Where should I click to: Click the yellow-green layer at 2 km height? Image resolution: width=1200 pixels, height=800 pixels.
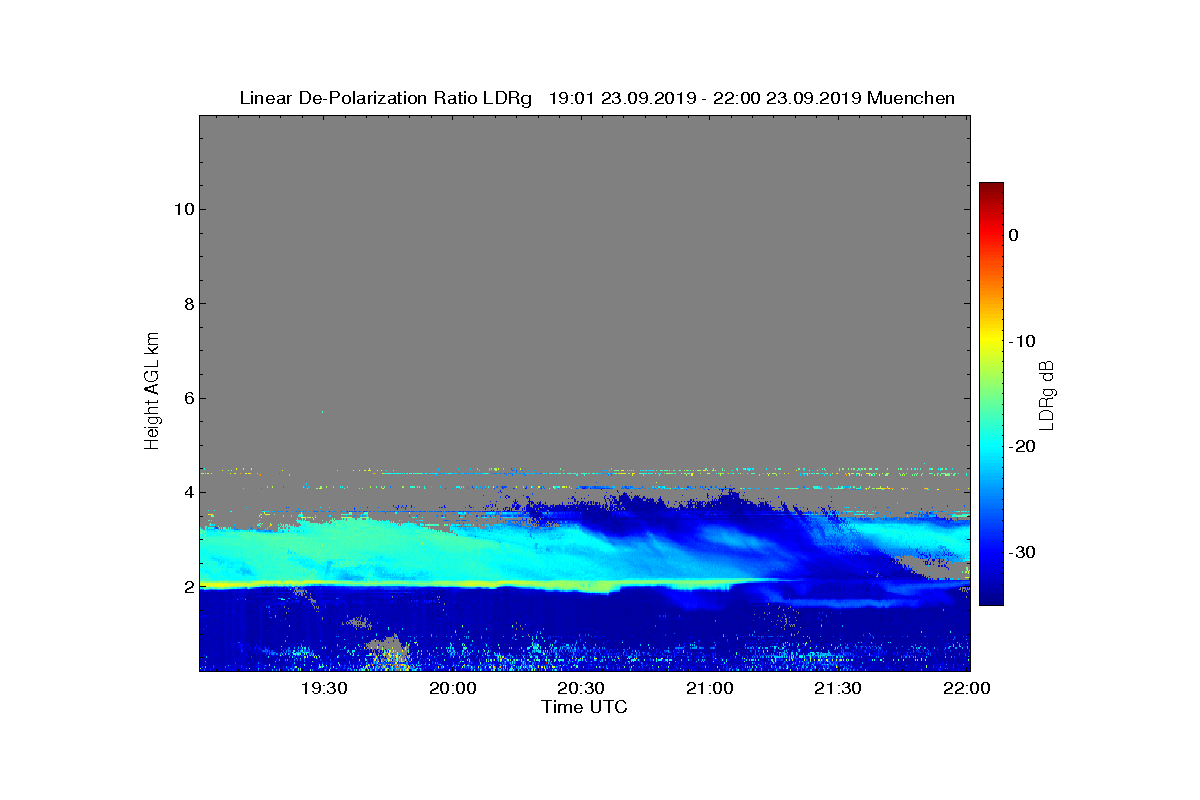coord(400,583)
